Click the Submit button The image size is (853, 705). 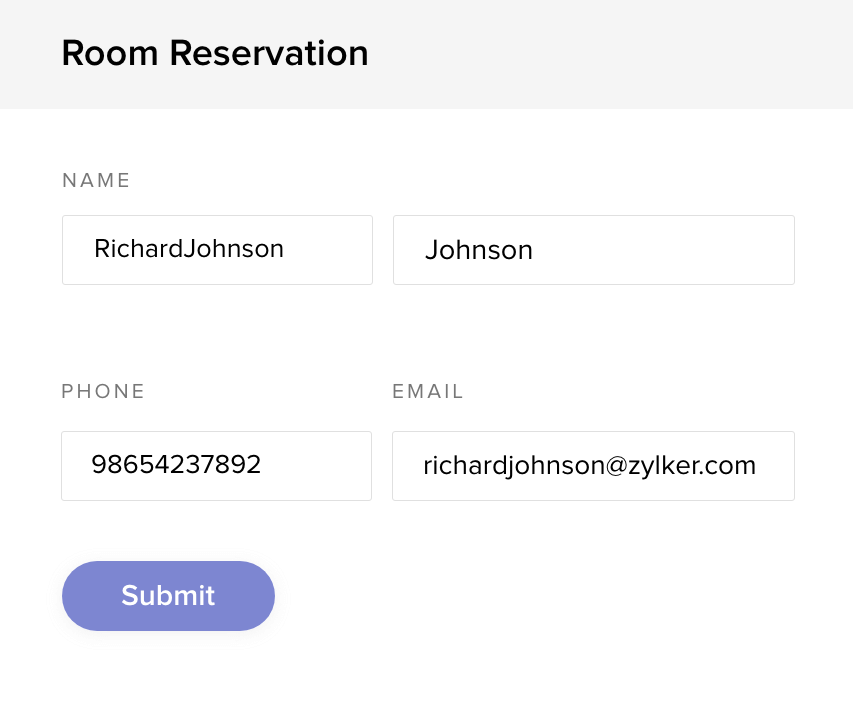coord(168,596)
